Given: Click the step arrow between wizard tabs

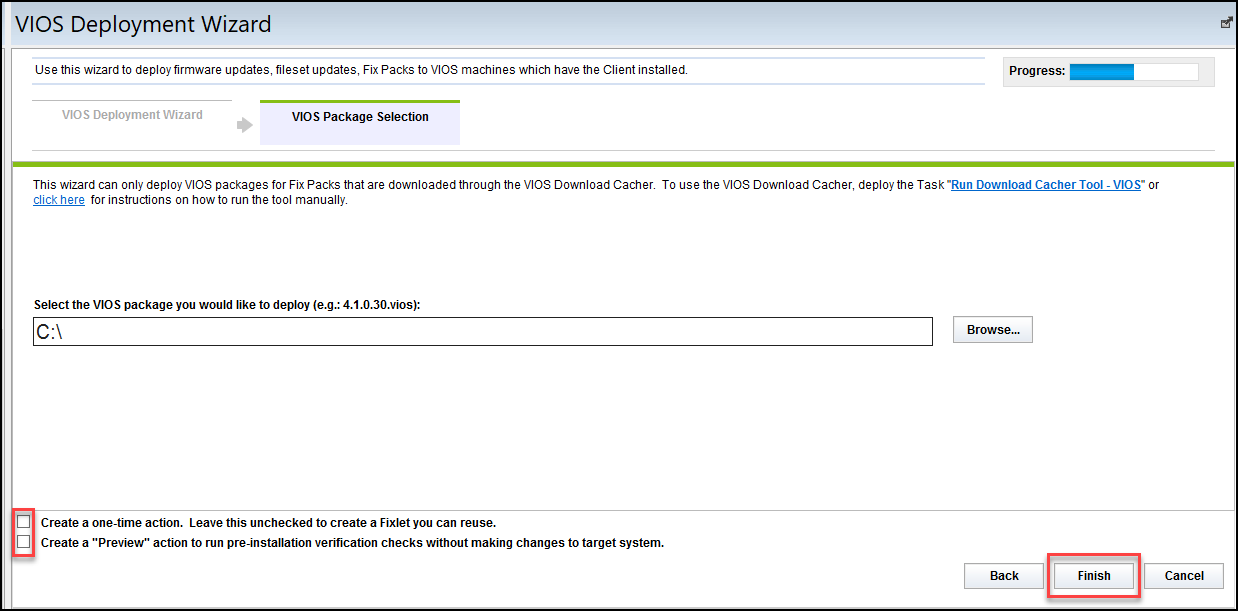Looking at the screenshot, I should click(245, 125).
